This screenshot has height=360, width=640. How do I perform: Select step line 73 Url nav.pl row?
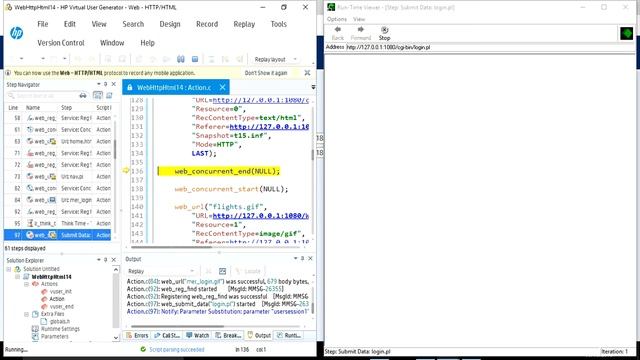point(58,177)
